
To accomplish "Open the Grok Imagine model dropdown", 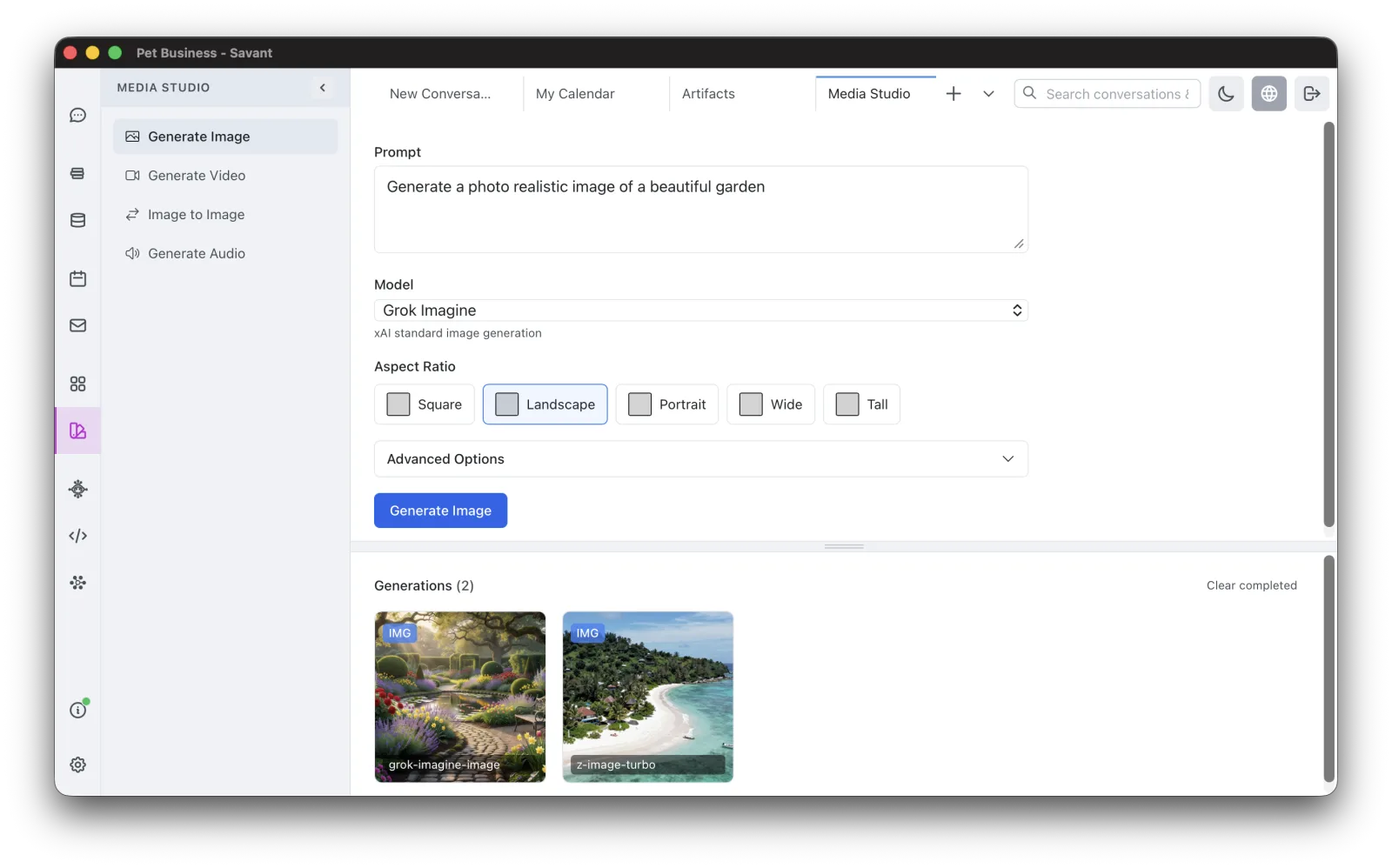I will pos(701,310).
